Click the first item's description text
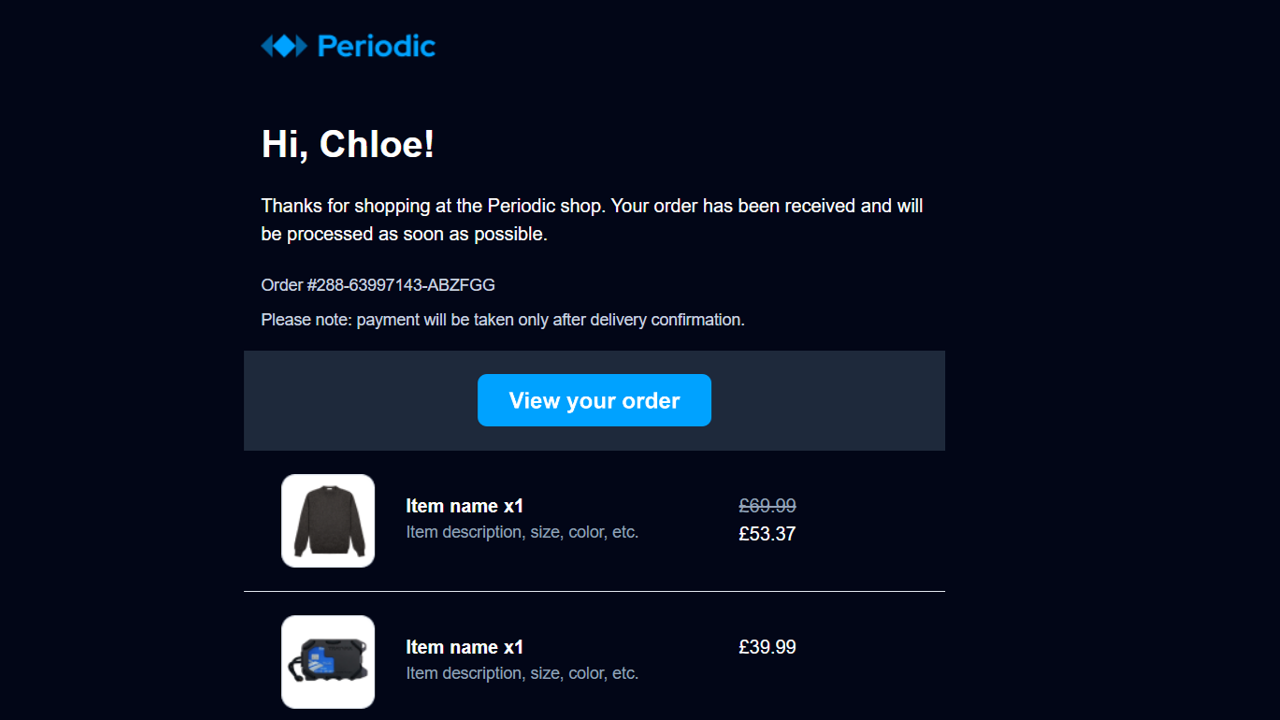Image resolution: width=1280 pixels, height=720 pixels. [522, 532]
